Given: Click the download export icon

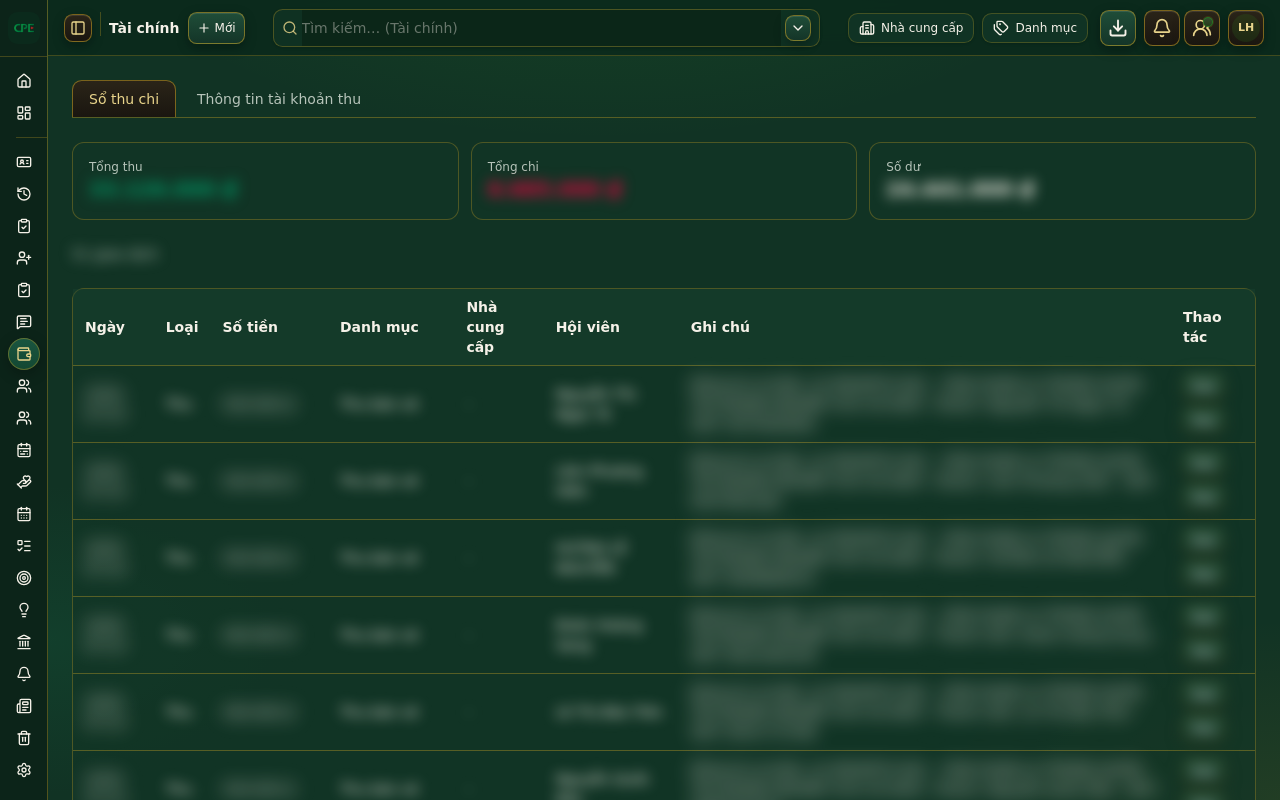Looking at the screenshot, I should (1118, 28).
